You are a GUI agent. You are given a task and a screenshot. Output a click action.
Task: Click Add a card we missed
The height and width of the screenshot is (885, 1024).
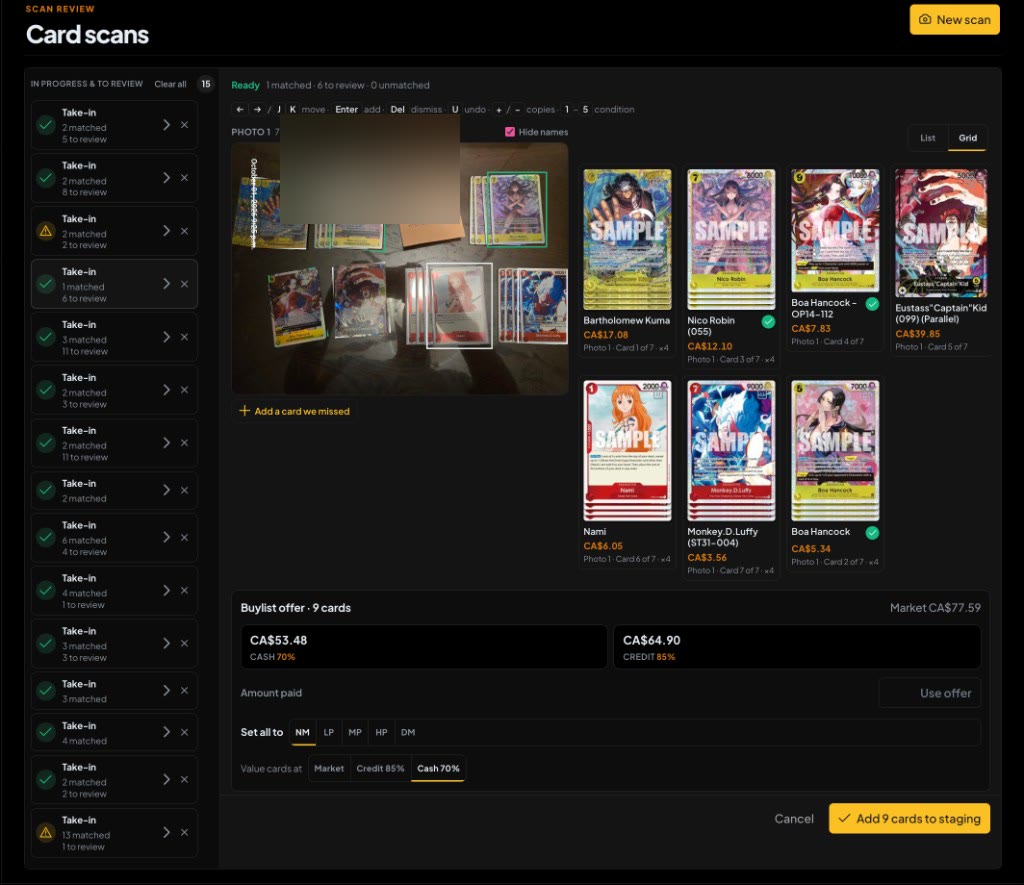295,411
